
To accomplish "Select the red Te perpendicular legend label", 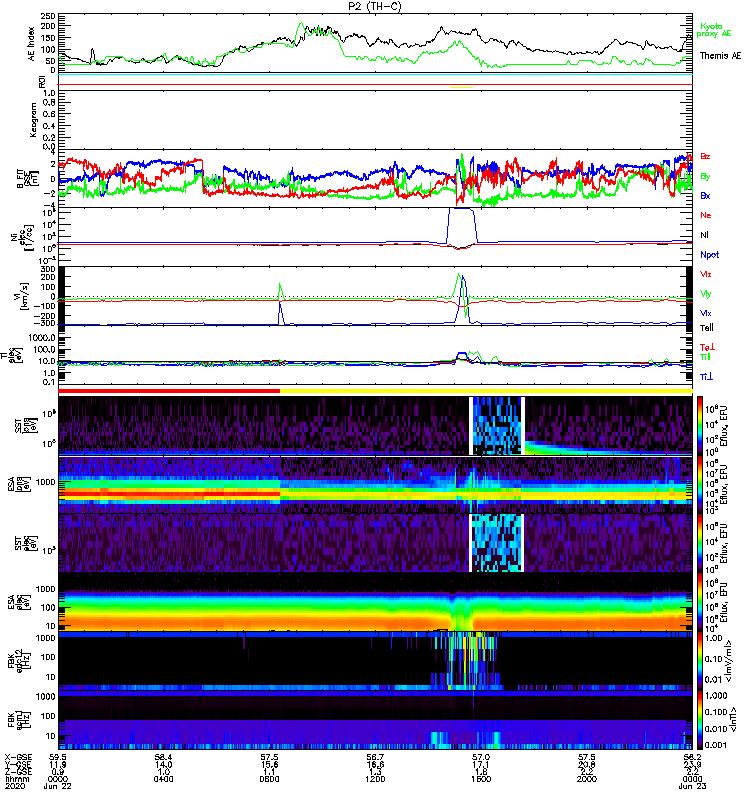I will [x=707, y=347].
